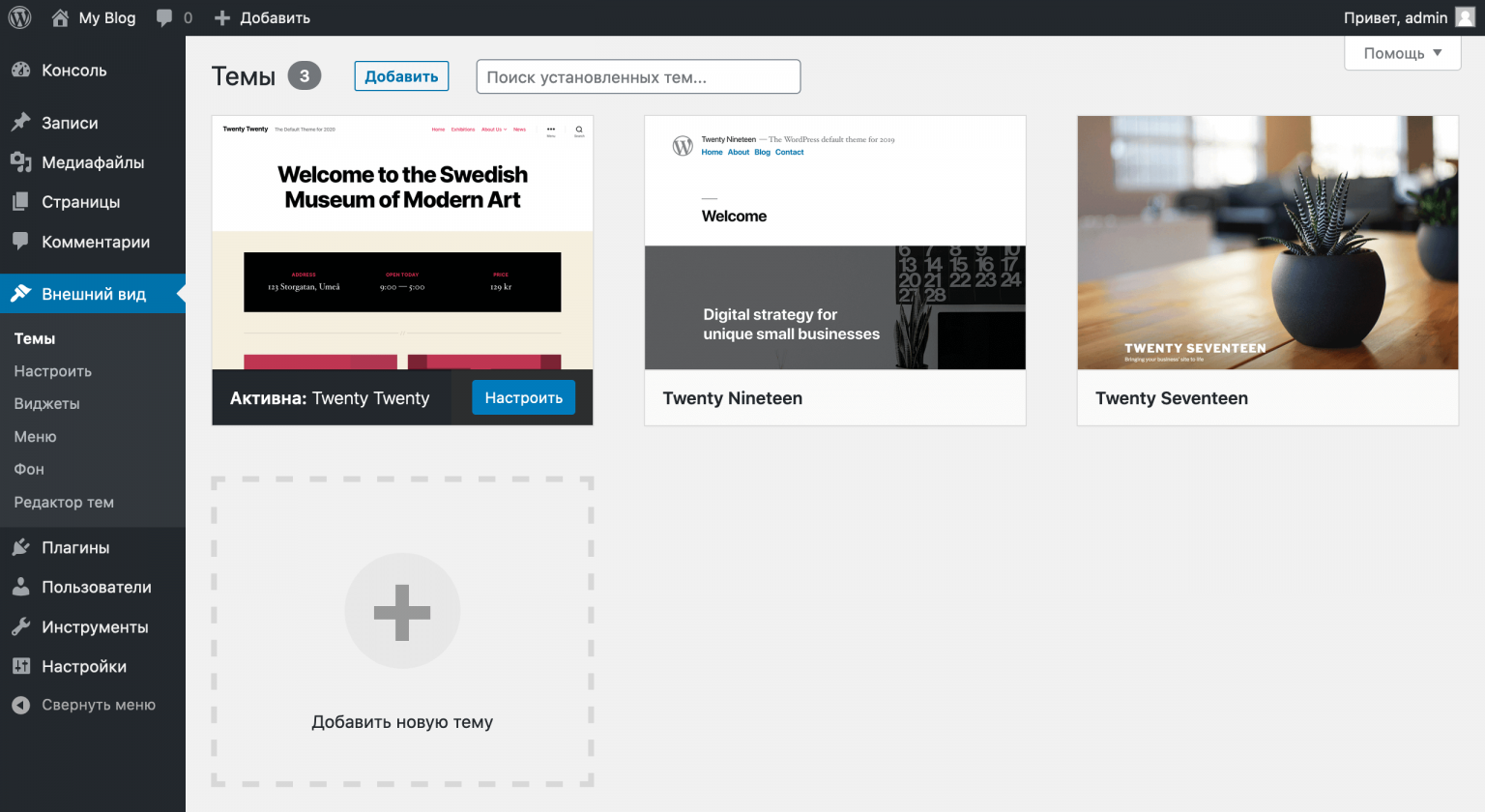Click the Консоль dashboard icon
Screen dimensions: 1485x812
(x=21, y=71)
